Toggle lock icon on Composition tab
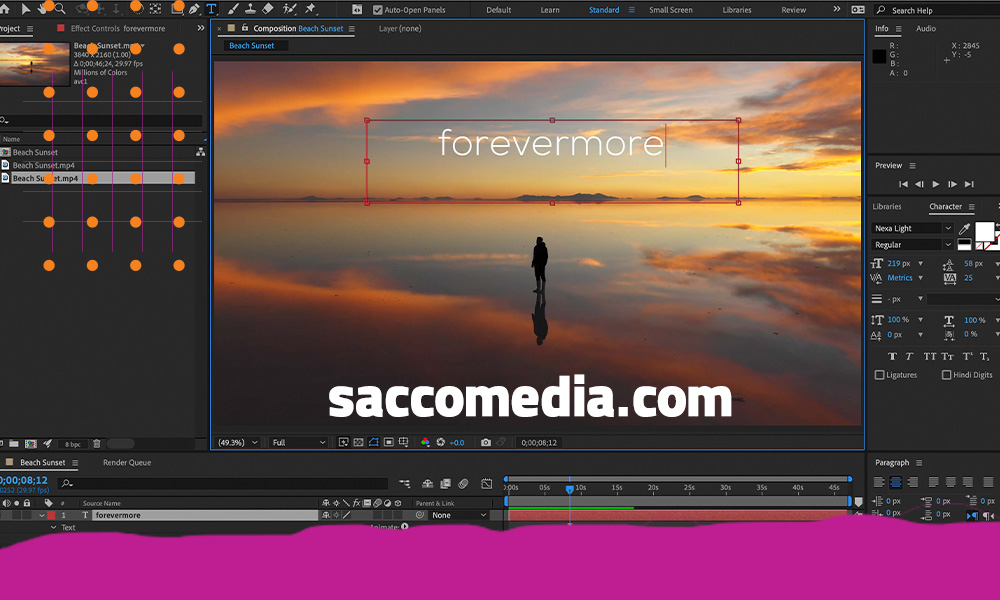This screenshot has height=600, width=1000. pyautogui.click(x=245, y=28)
